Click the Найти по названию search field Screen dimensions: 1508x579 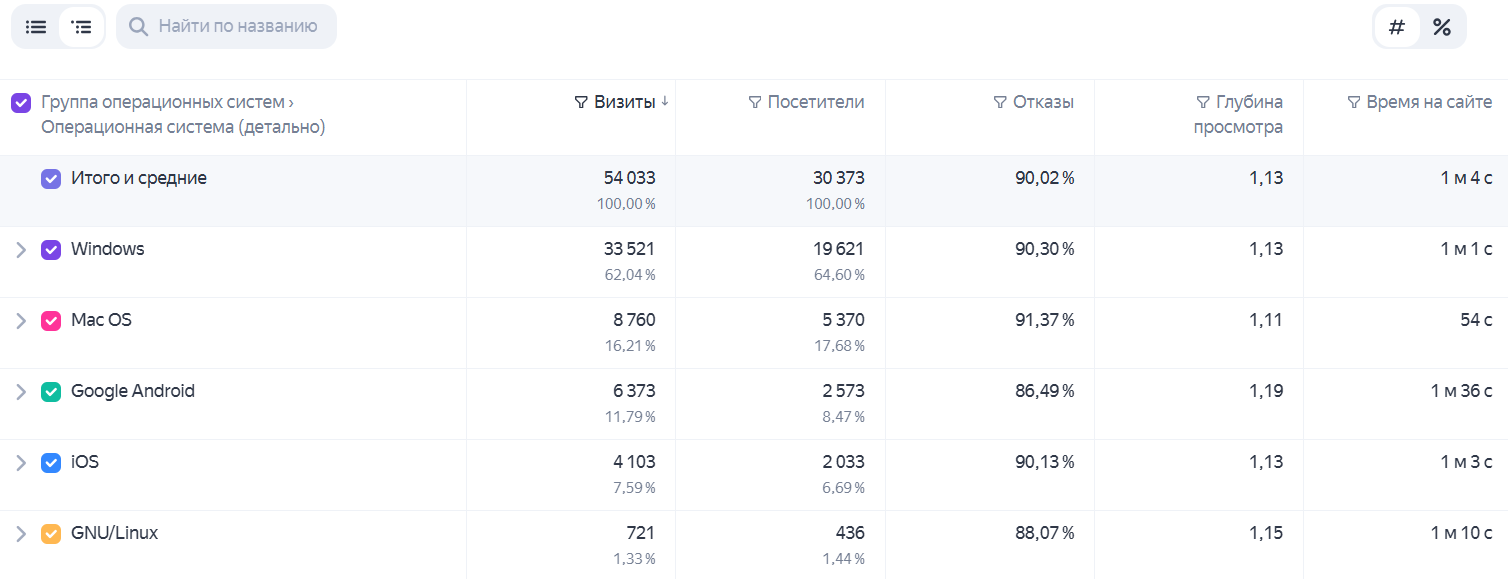click(226, 27)
